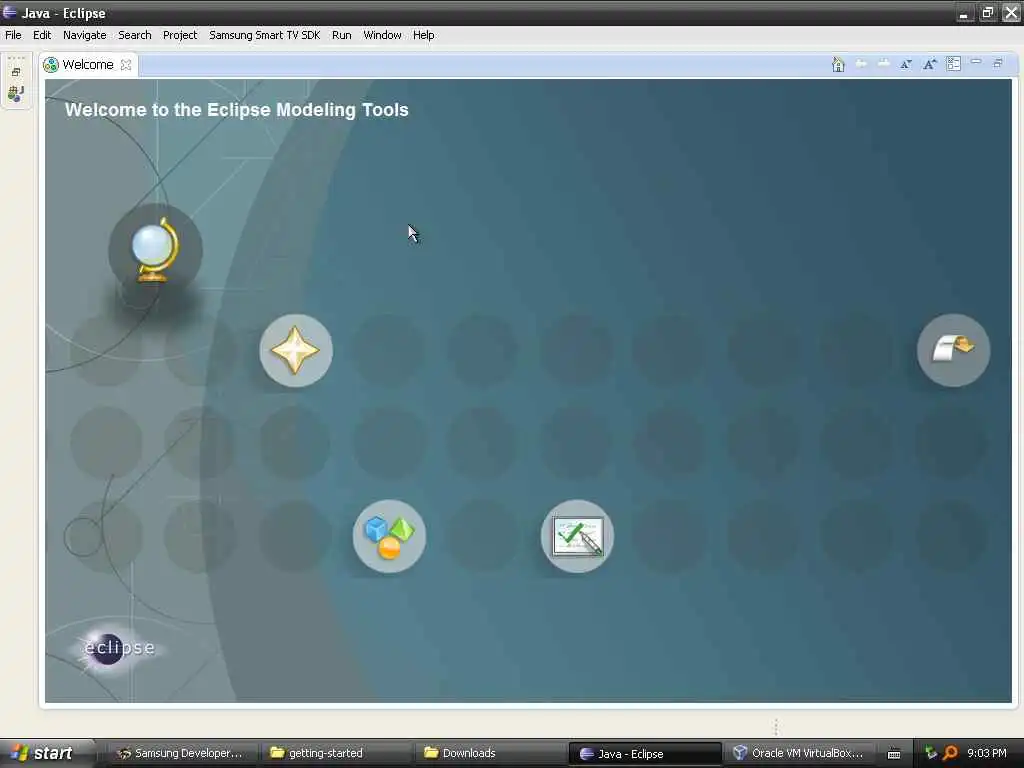
Task: Click the restore icon in left trim bar
Action: coord(16,72)
